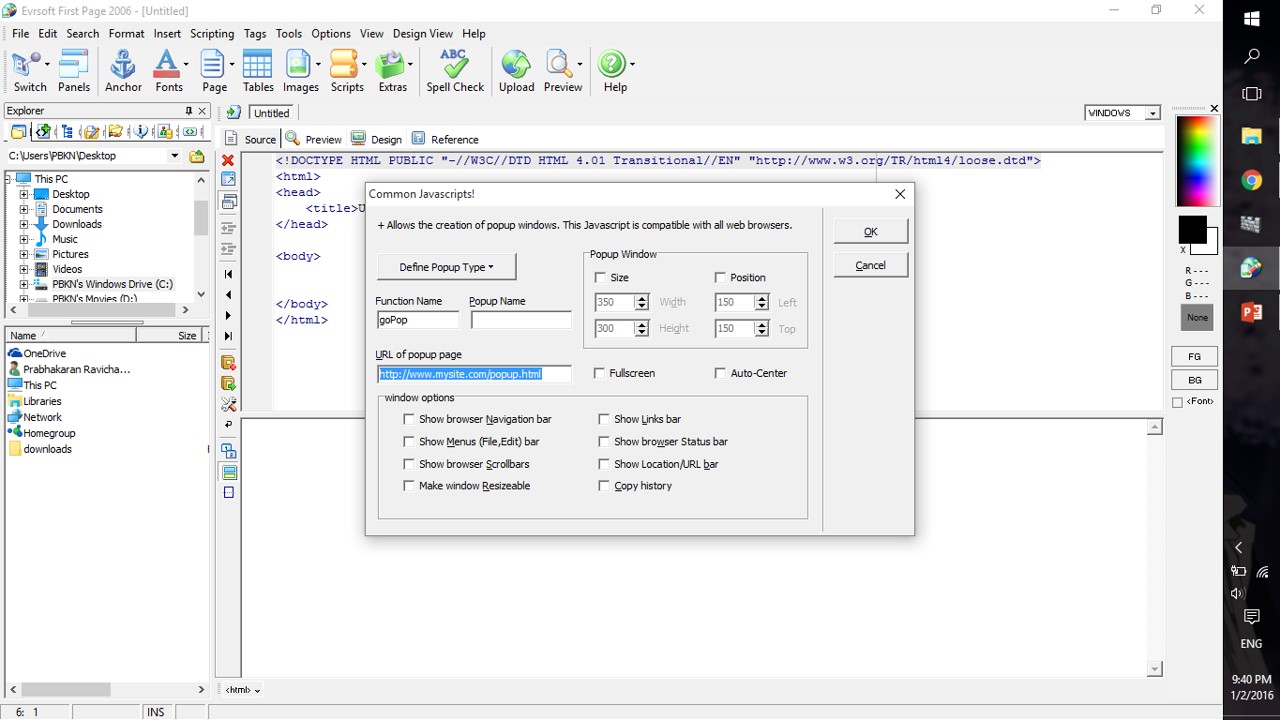Check the Auto-Center option
The width and height of the screenshot is (1280, 720).
click(x=720, y=373)
